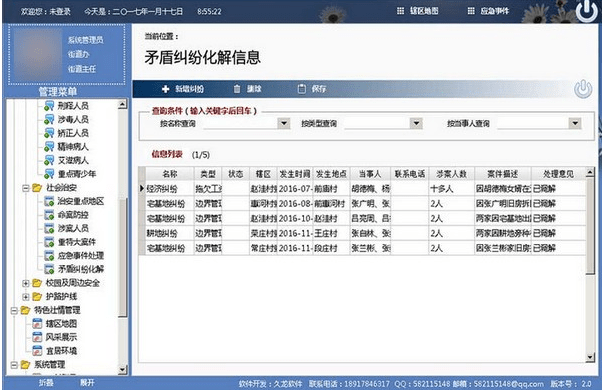The width and height of the screenshot is (605, 390).
Task: Click the 校园及周边安全 folder icon
Action: point(37,283)
